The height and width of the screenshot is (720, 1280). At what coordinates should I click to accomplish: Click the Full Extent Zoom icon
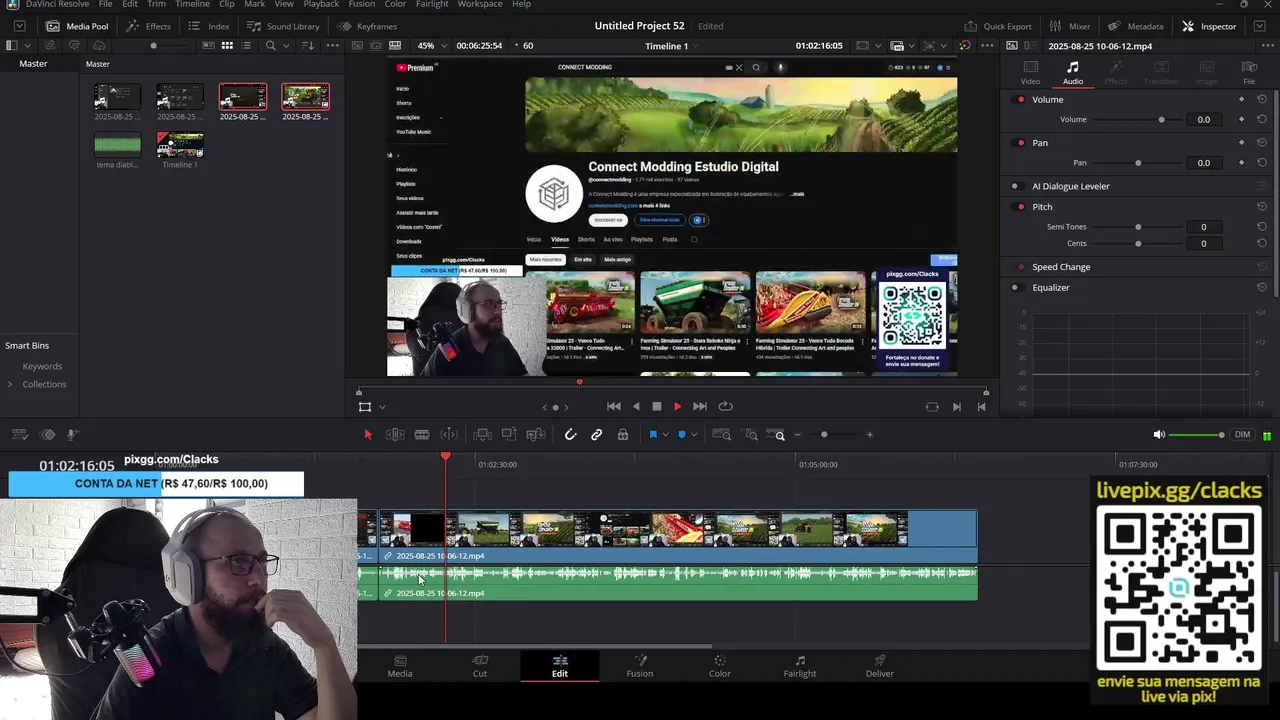coord(721,435)
